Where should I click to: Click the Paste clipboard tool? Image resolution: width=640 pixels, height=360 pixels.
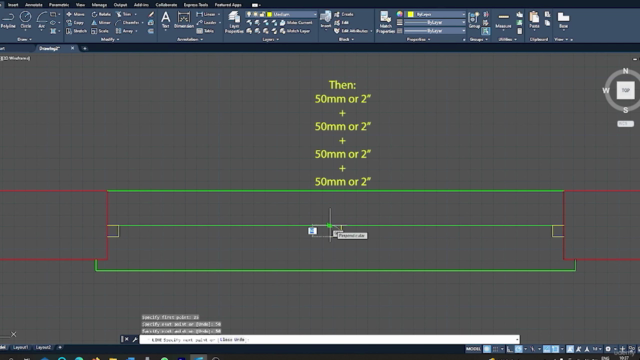click(x=534, y=20)
